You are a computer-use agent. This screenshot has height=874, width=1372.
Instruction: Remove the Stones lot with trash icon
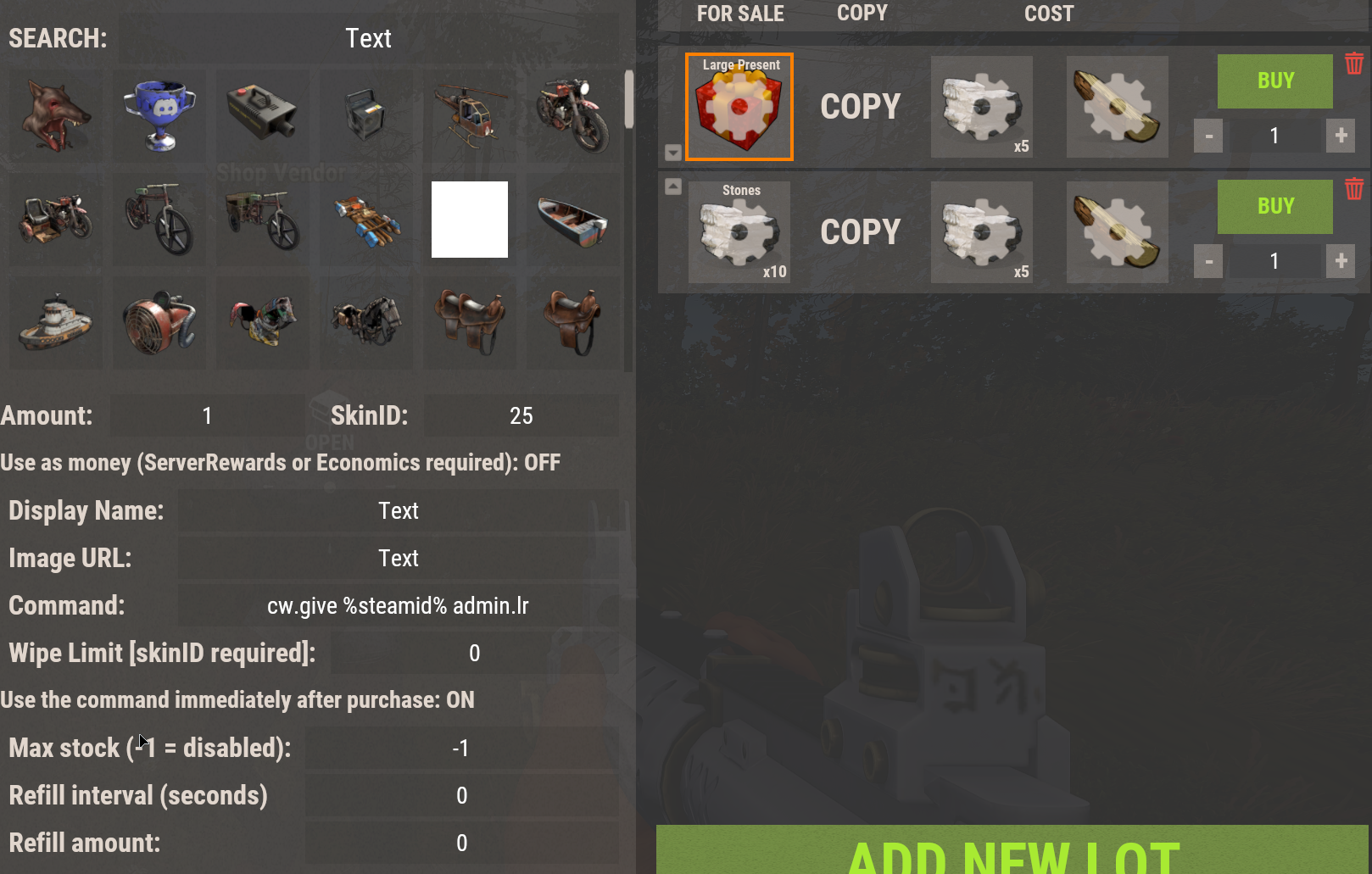click(x=1354, y=189)
